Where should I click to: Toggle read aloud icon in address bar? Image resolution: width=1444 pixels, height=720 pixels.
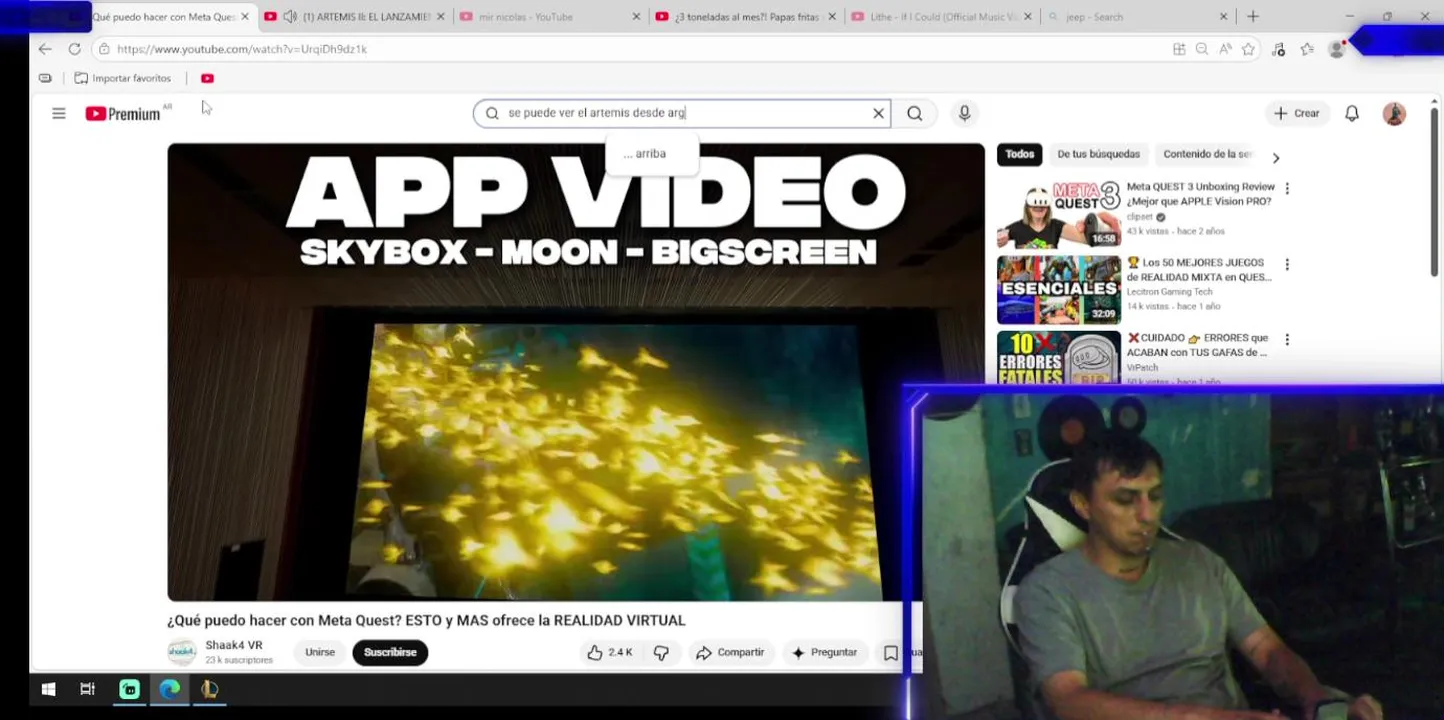pos(1225,49)
